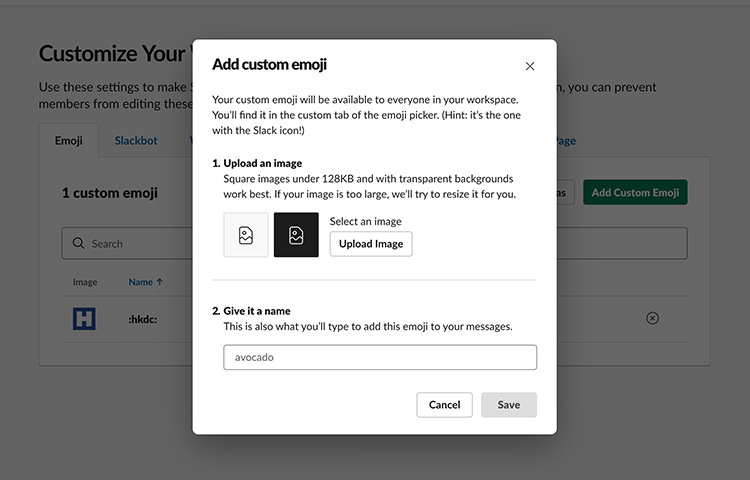Click the '1 custom emoji' heading
The width and height of the screenshot is (750, 480).
tap(110, 193)
